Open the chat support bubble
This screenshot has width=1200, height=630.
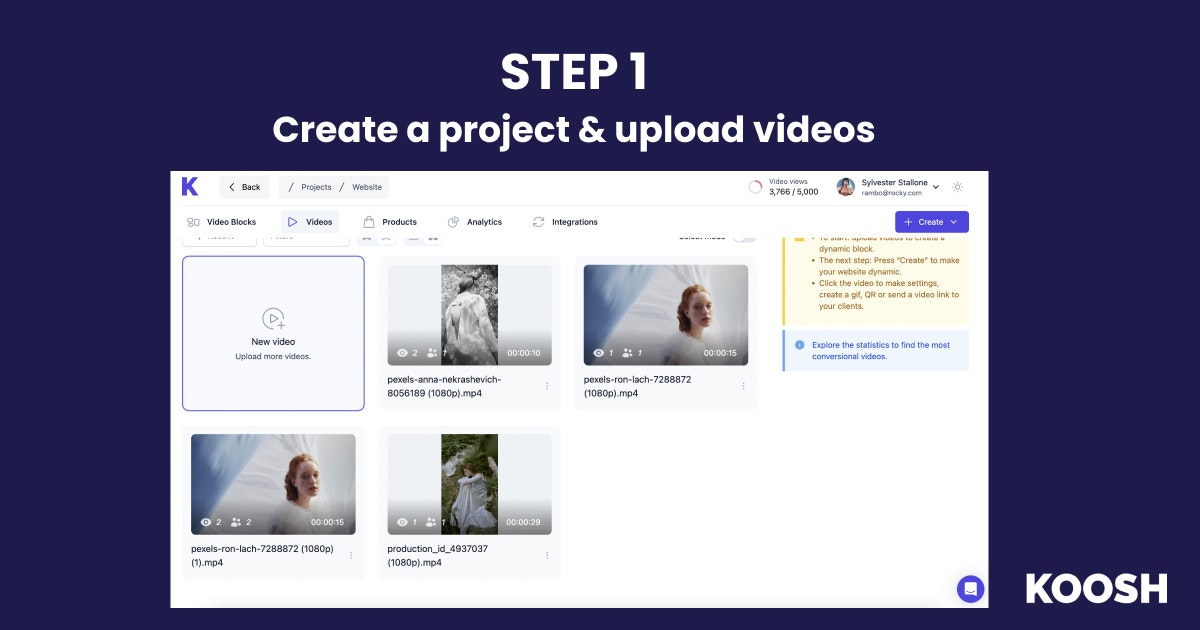click(971, 588)
